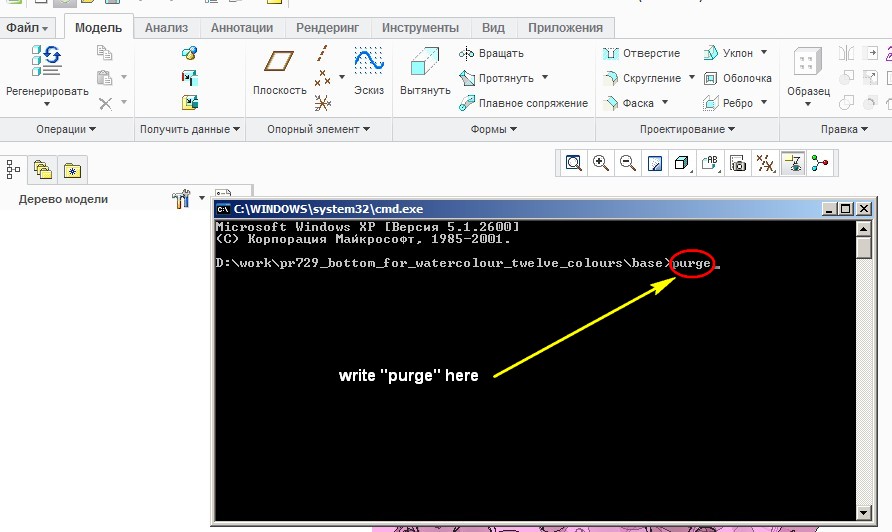This screenshot has height=532, width=892.
Task: Select the Revolve tool (Вращать)
Action: 491,53
